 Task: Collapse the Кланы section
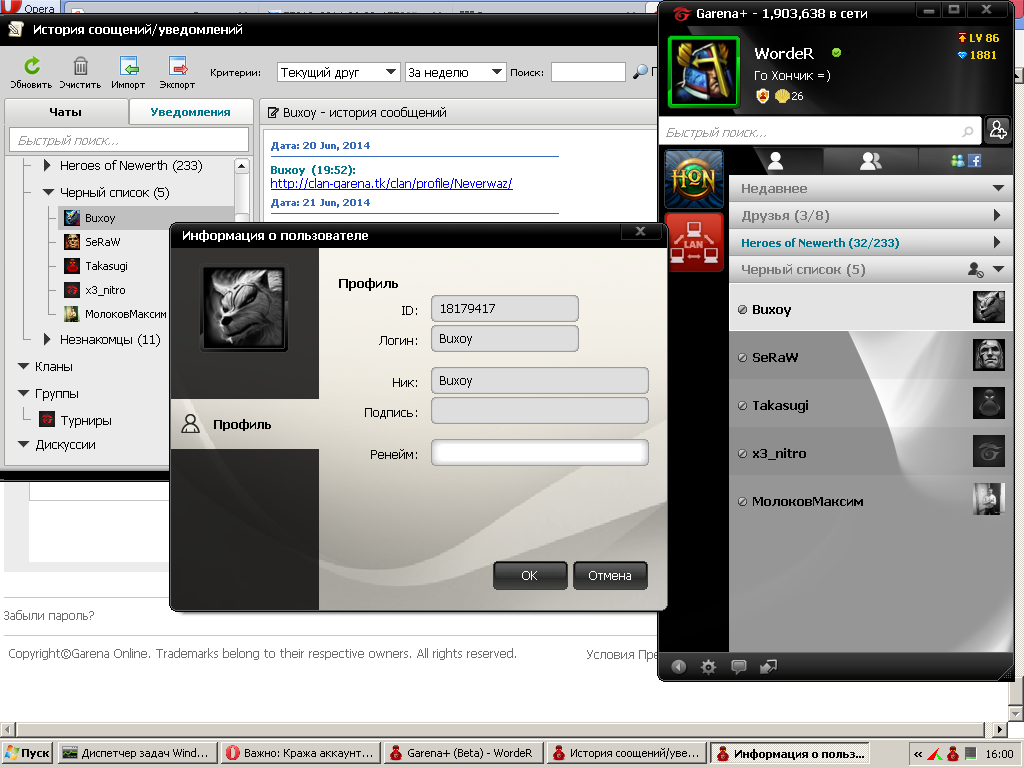pos(24,366)
